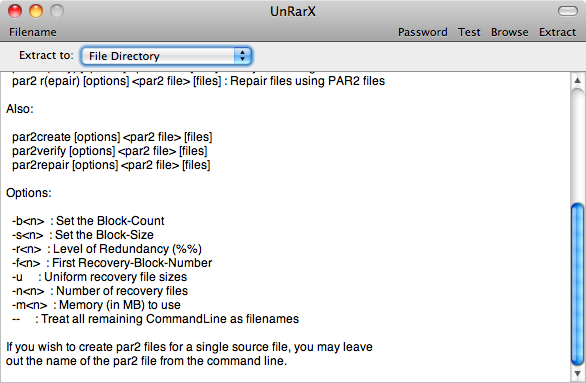586x383 pixels.
Task: Click the yellow minimize window button
Action: (x=36, y=11)
